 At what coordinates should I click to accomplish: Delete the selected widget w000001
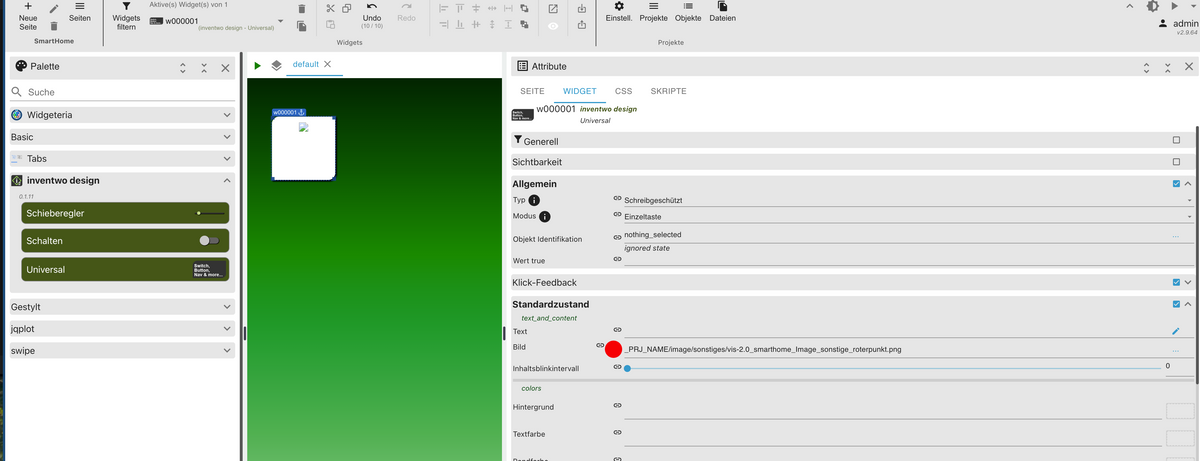301,9
